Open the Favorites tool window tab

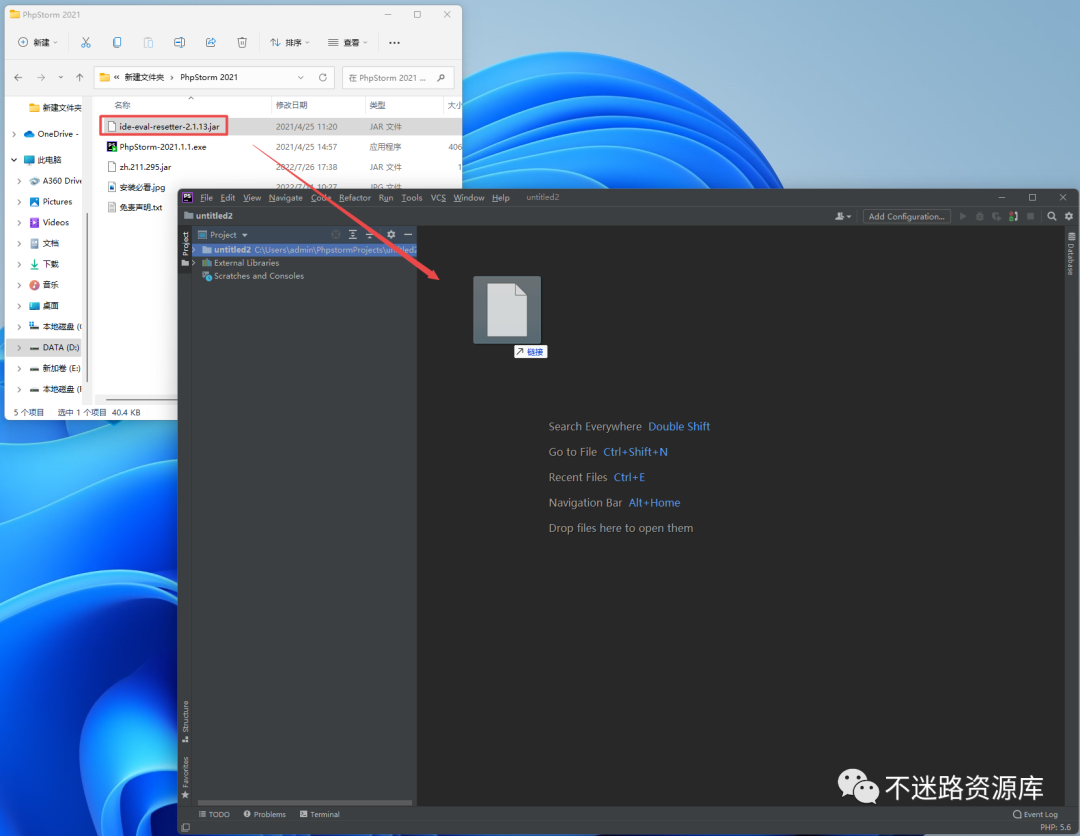(185, 777)
